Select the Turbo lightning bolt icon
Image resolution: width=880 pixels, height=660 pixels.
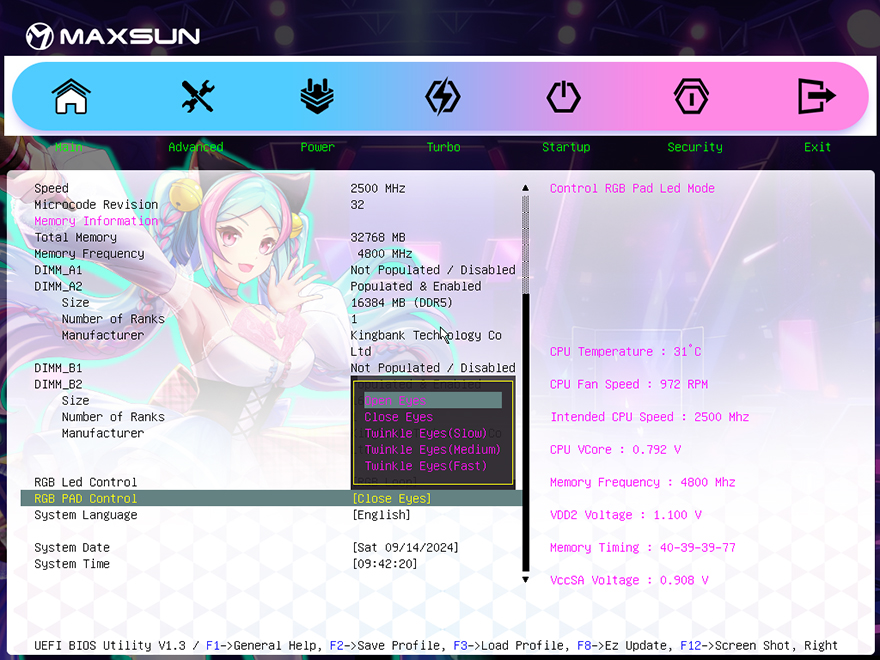pos(443,97)
